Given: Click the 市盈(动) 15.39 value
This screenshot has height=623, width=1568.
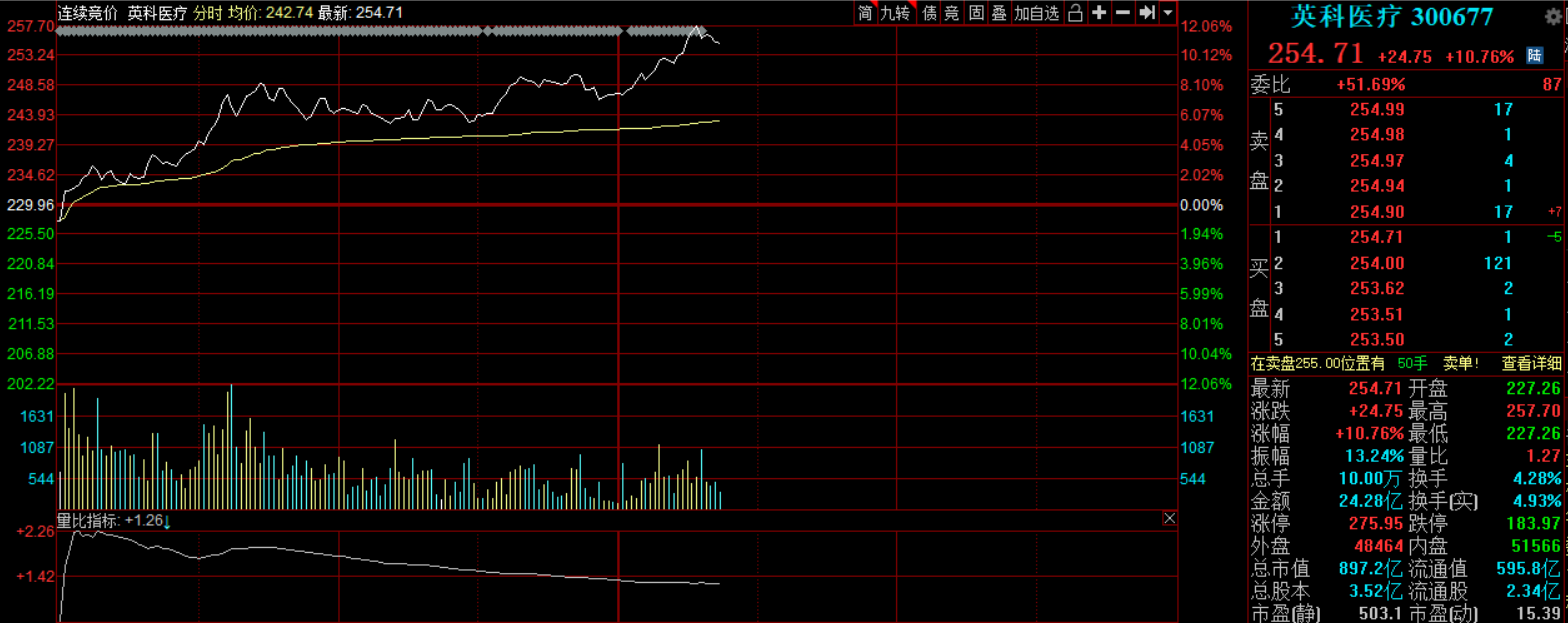Looking at the screenshot, I should click(x=1538, y=612).
